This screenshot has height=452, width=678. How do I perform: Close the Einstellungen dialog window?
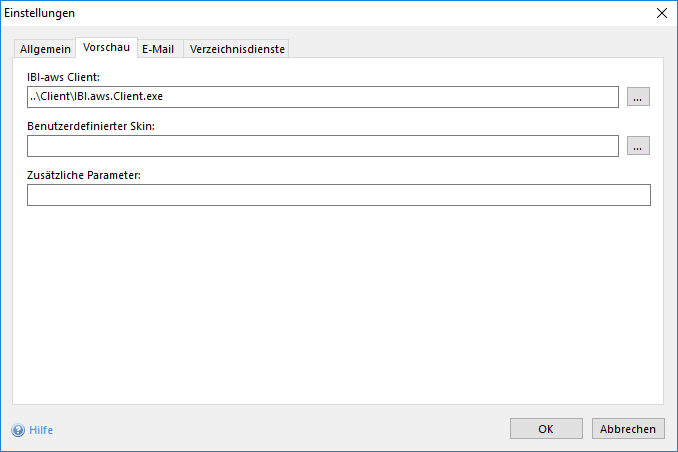[660, 13]
